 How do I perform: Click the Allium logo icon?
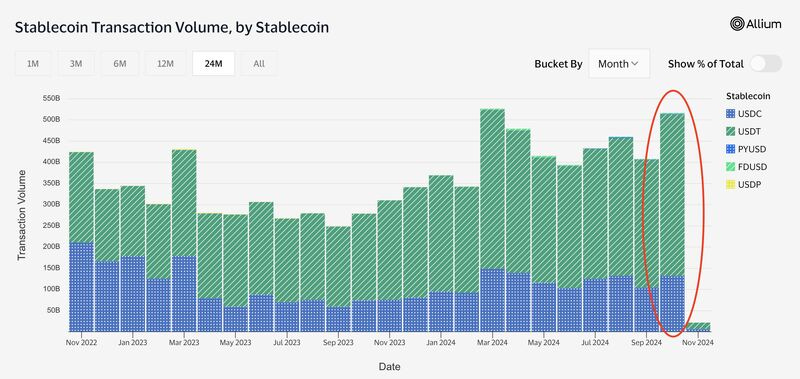point(737,23)
